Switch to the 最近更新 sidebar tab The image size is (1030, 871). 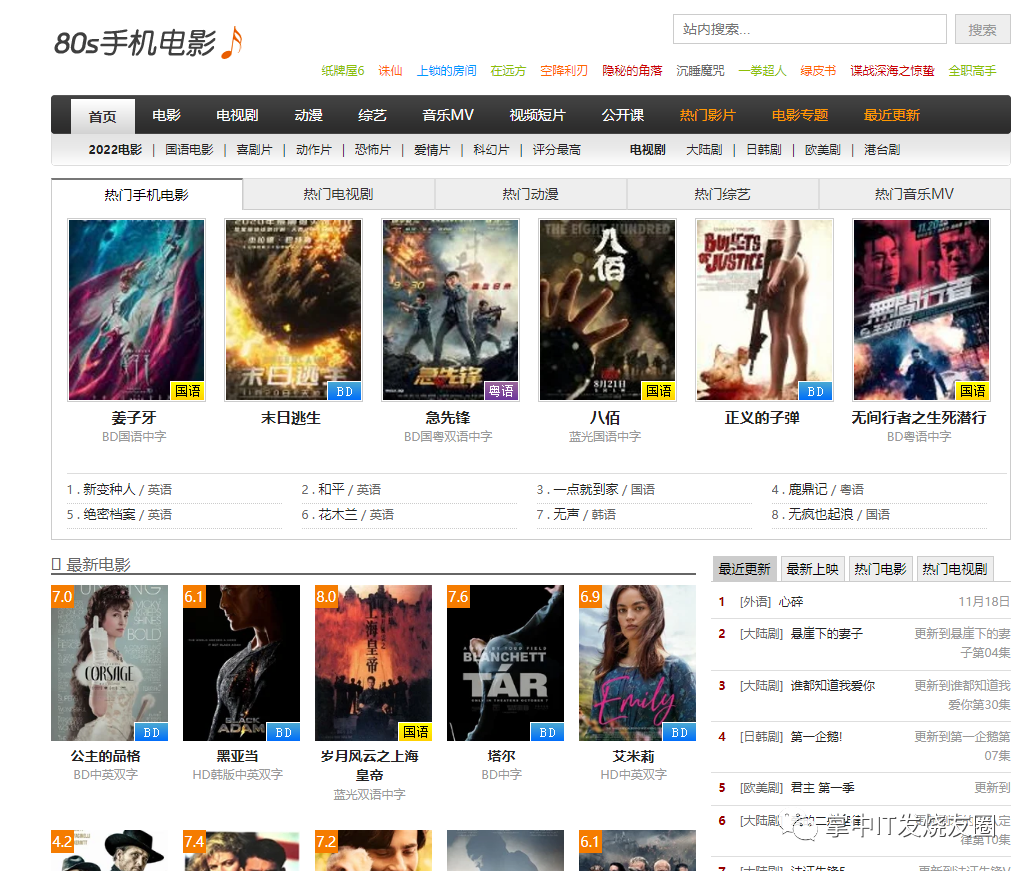point(744,569)
